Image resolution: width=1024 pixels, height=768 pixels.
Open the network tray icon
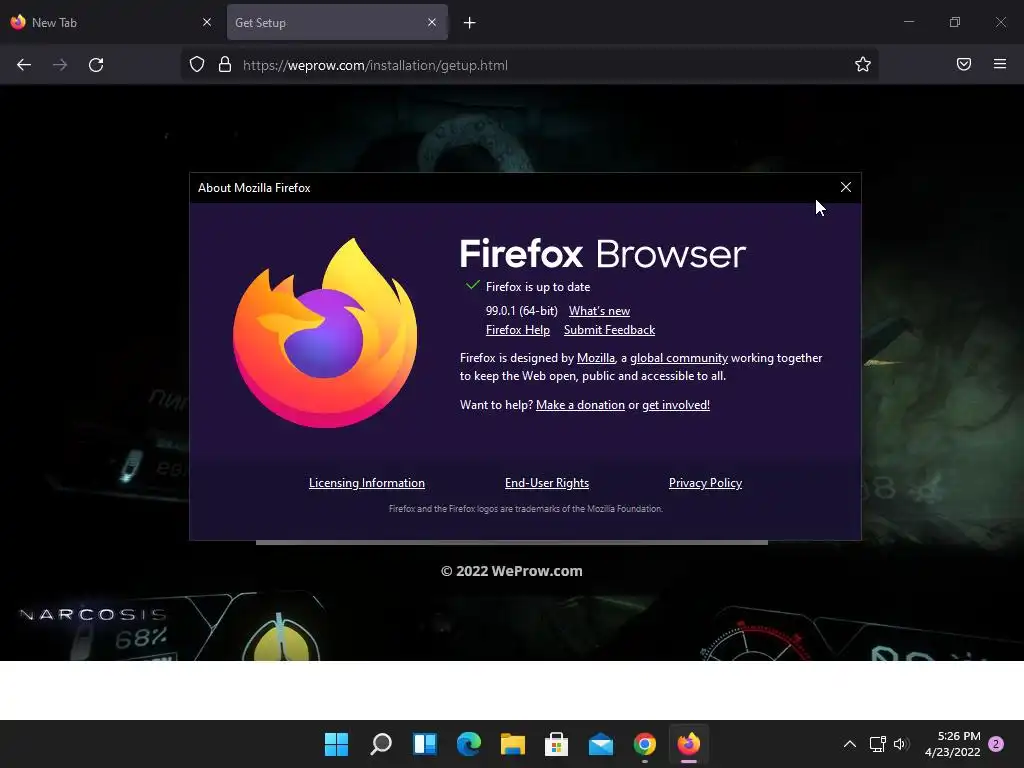click(x=877, y=744)
